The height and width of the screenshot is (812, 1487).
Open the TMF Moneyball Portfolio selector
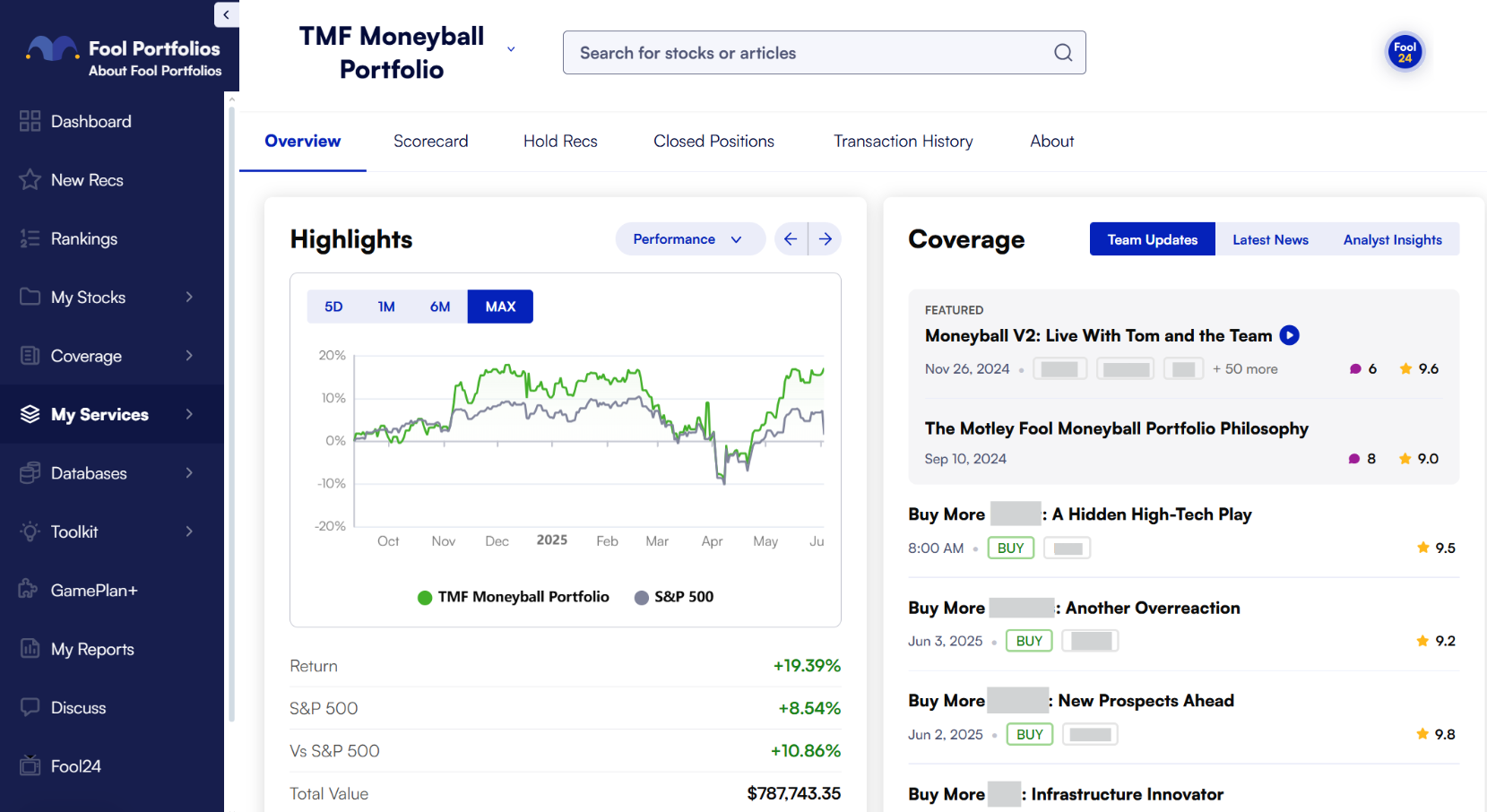(x=509, y=49)
